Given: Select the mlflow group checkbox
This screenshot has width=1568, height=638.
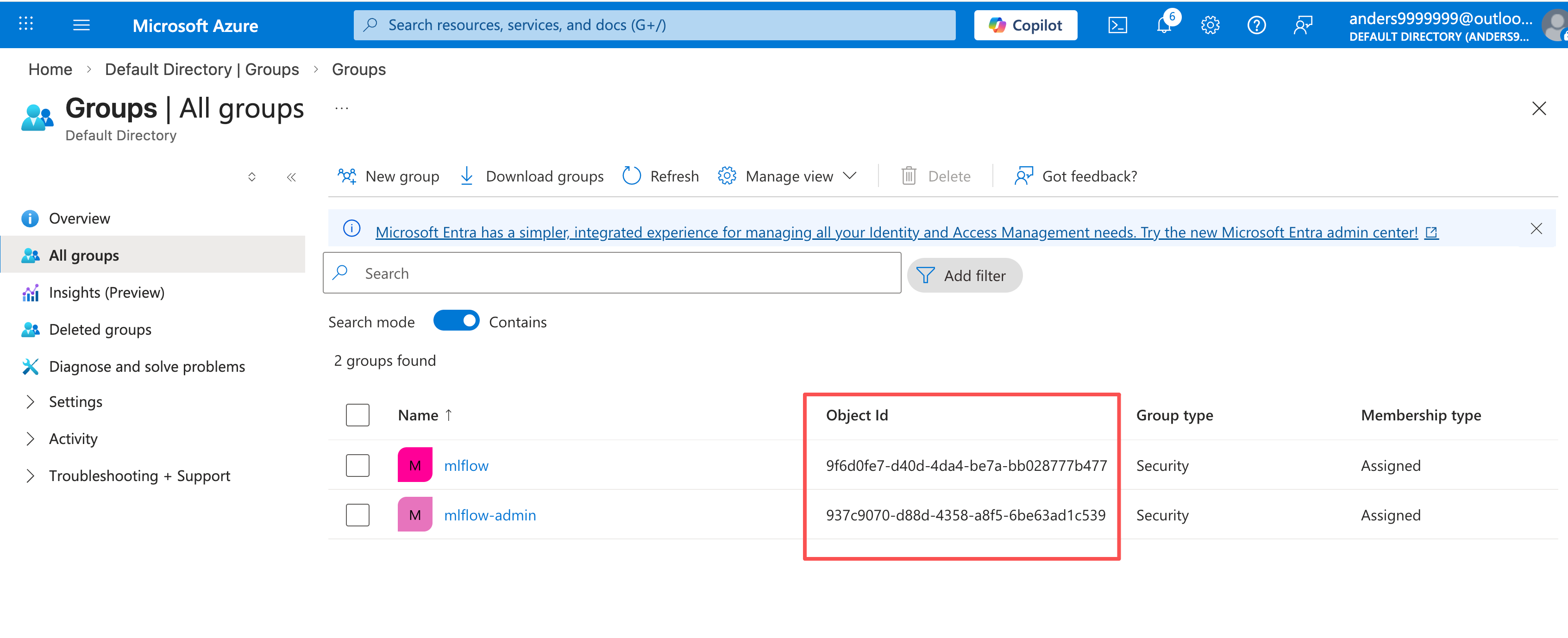Looking at the screenshot, I should [358, 465].
